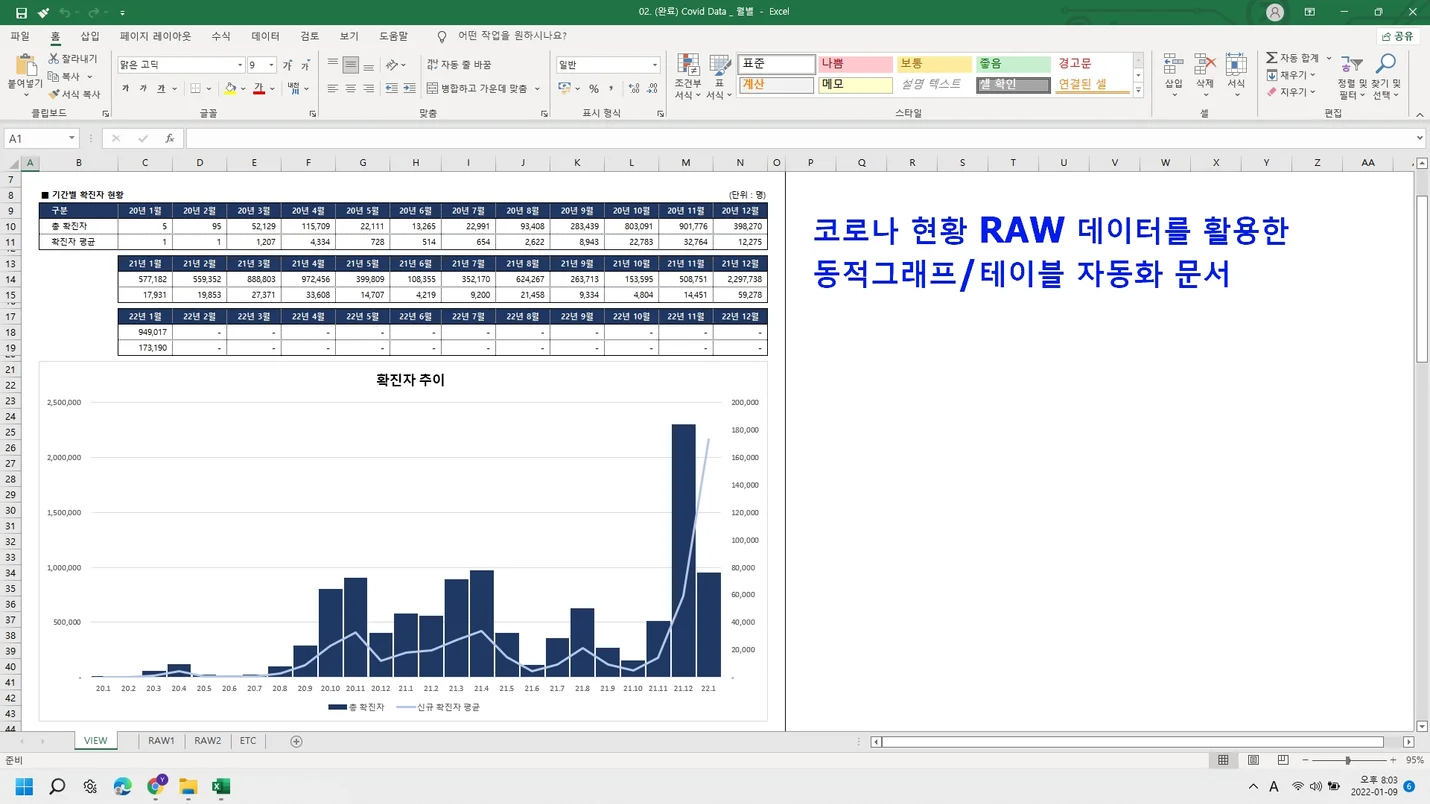1430x804 pixels.
Task: Click the Save icon in the title bar
Action: (x=22, y=13)
